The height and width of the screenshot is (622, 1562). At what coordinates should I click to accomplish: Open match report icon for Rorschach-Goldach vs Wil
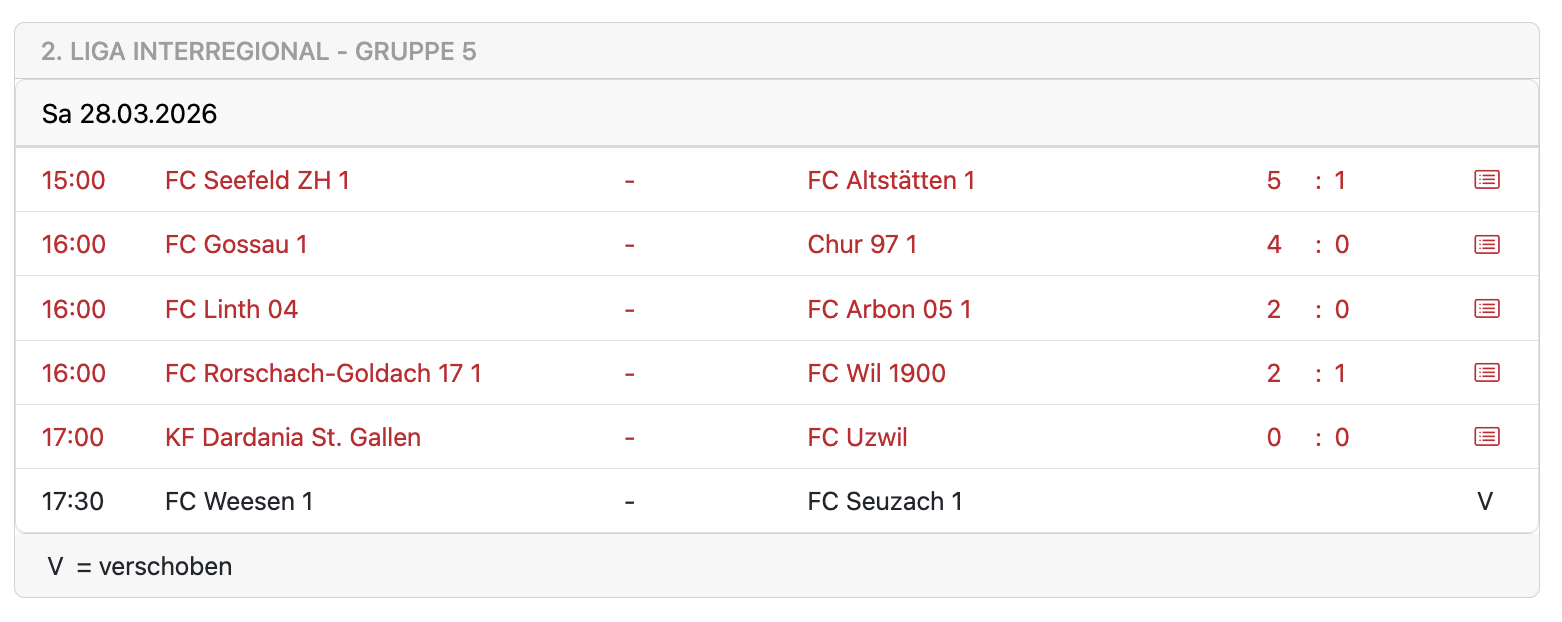point(1486,373)
